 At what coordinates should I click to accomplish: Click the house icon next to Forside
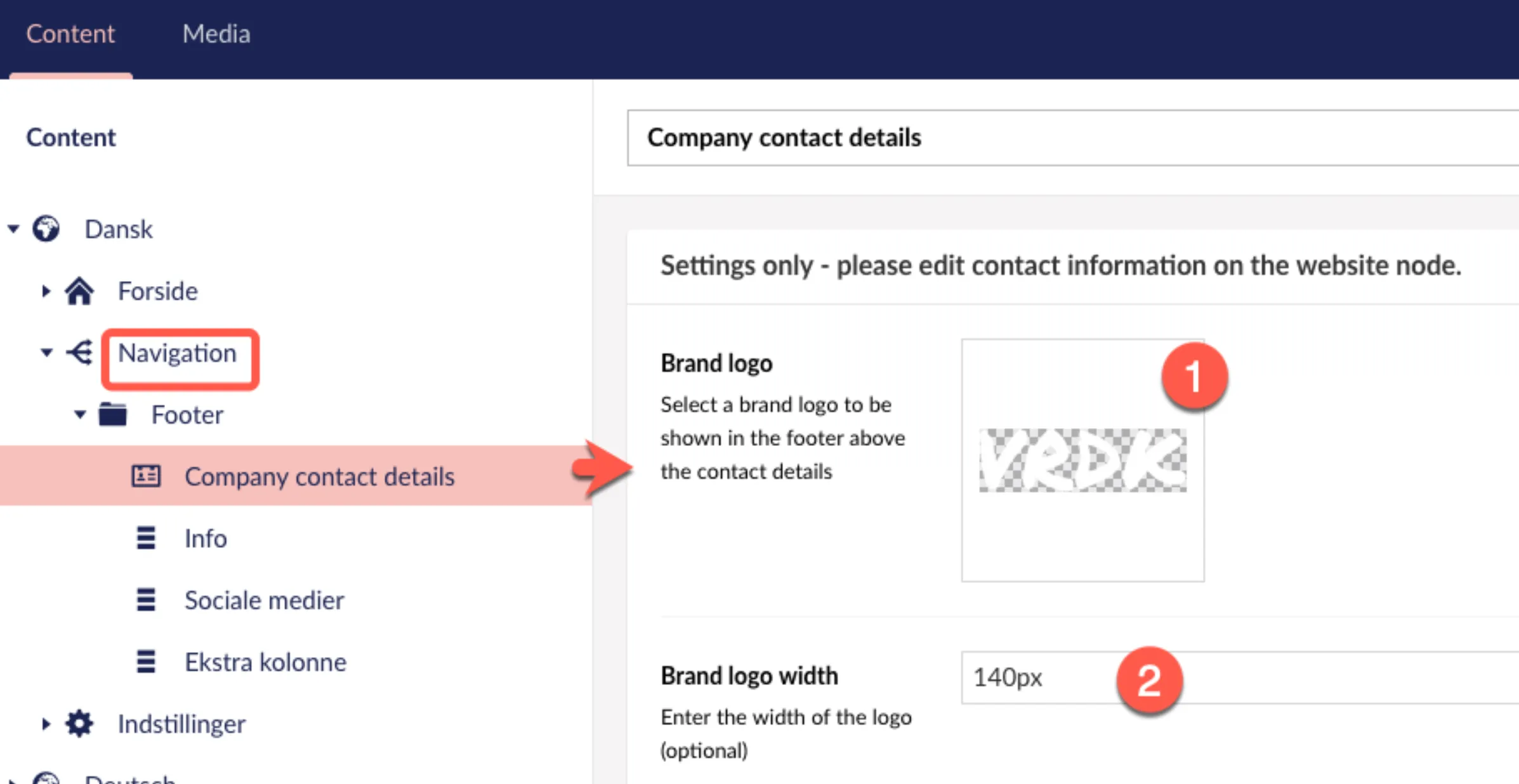pyautogui.click(x=79, y=291)
